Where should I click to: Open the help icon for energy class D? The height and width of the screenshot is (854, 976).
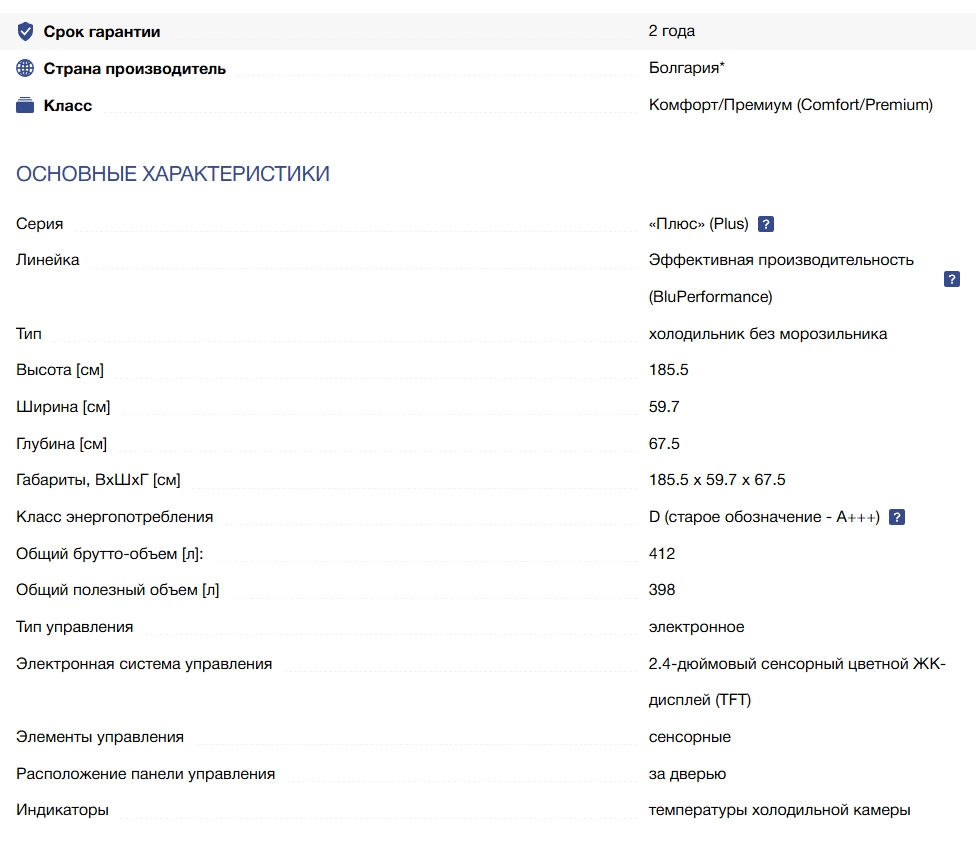pos(897,517)
